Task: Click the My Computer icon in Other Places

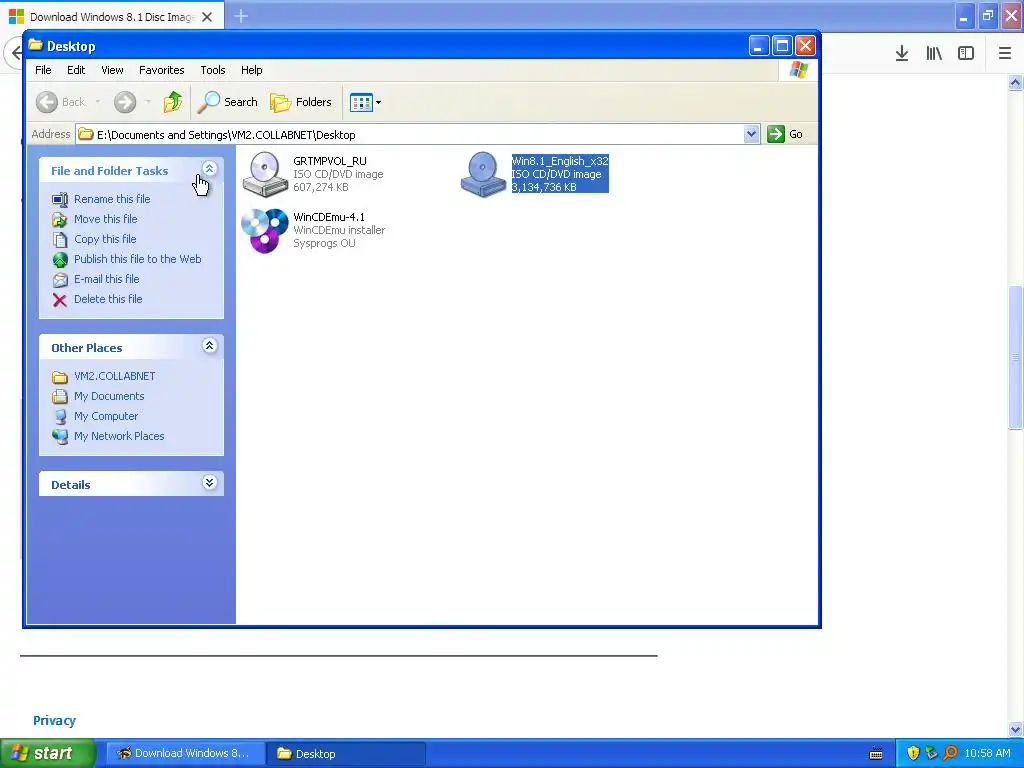Action: (x=60, y=417)
